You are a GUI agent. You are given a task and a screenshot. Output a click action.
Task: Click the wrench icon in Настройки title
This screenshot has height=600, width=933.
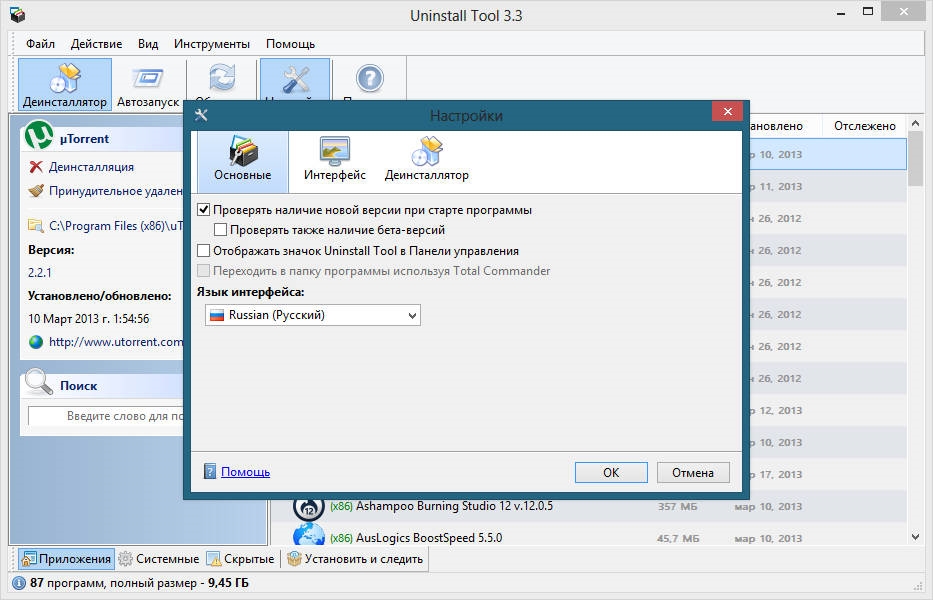click(x=201, y=115)
